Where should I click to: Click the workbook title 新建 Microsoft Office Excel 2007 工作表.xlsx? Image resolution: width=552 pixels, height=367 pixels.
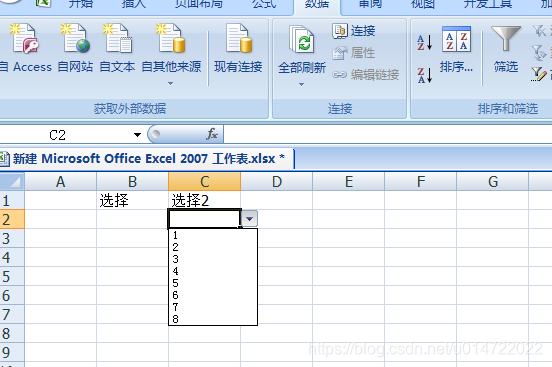click(144, 159)
